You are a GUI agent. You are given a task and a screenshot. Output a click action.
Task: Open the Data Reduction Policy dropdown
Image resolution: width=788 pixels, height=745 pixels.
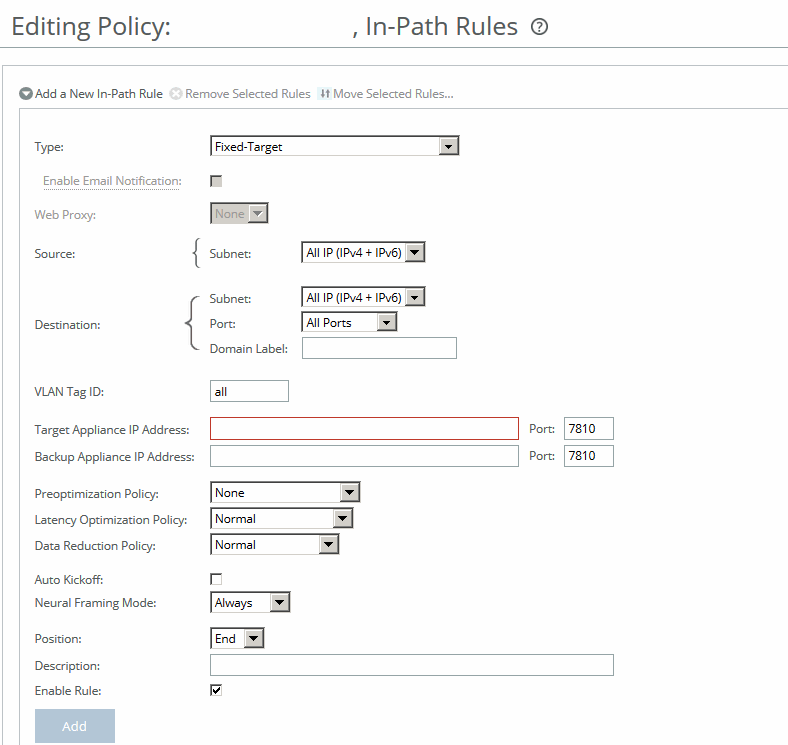point(275,545)
